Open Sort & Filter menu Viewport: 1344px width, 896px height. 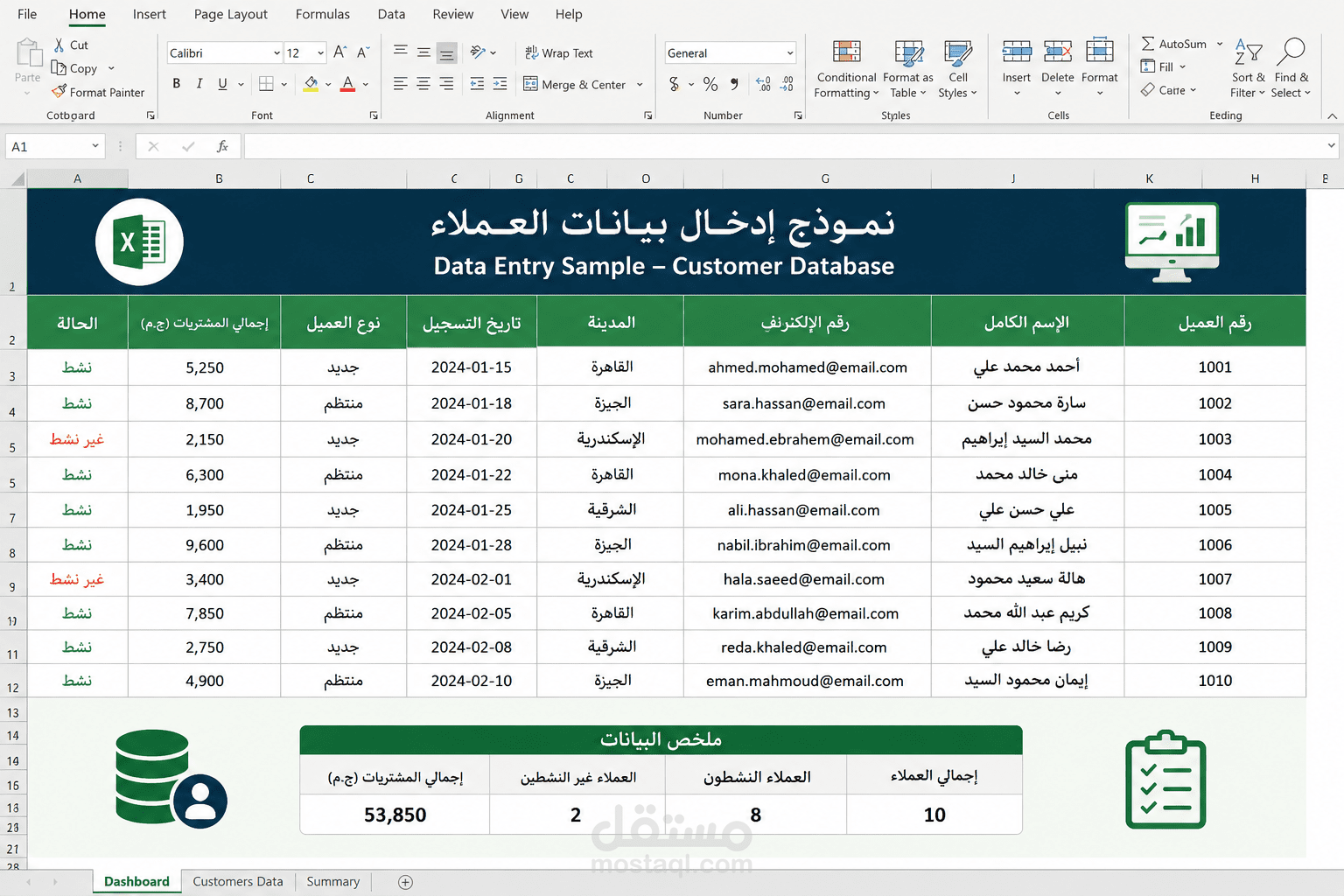1248,68
